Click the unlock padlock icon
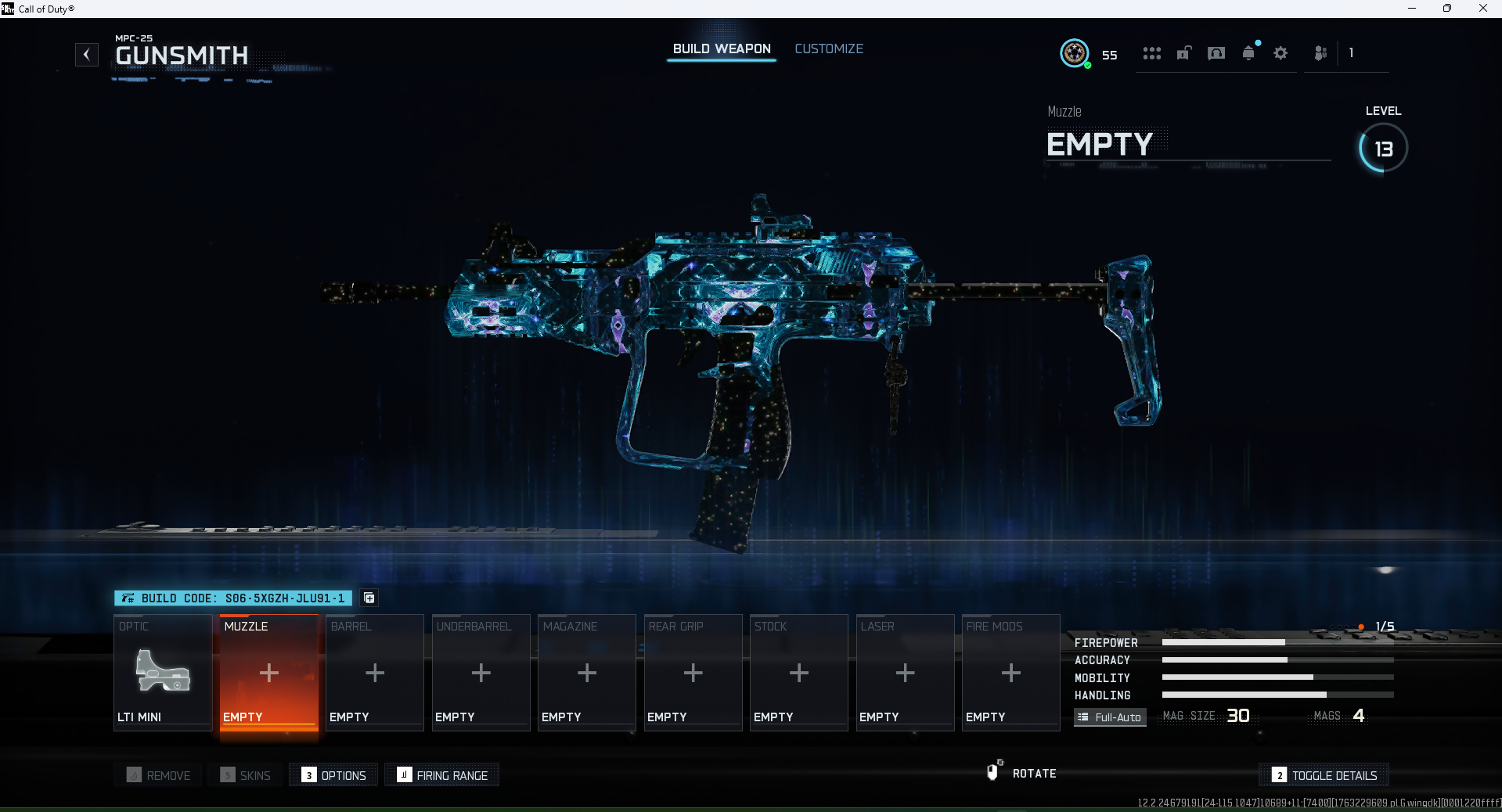1502x812 pixels. 1183,53
